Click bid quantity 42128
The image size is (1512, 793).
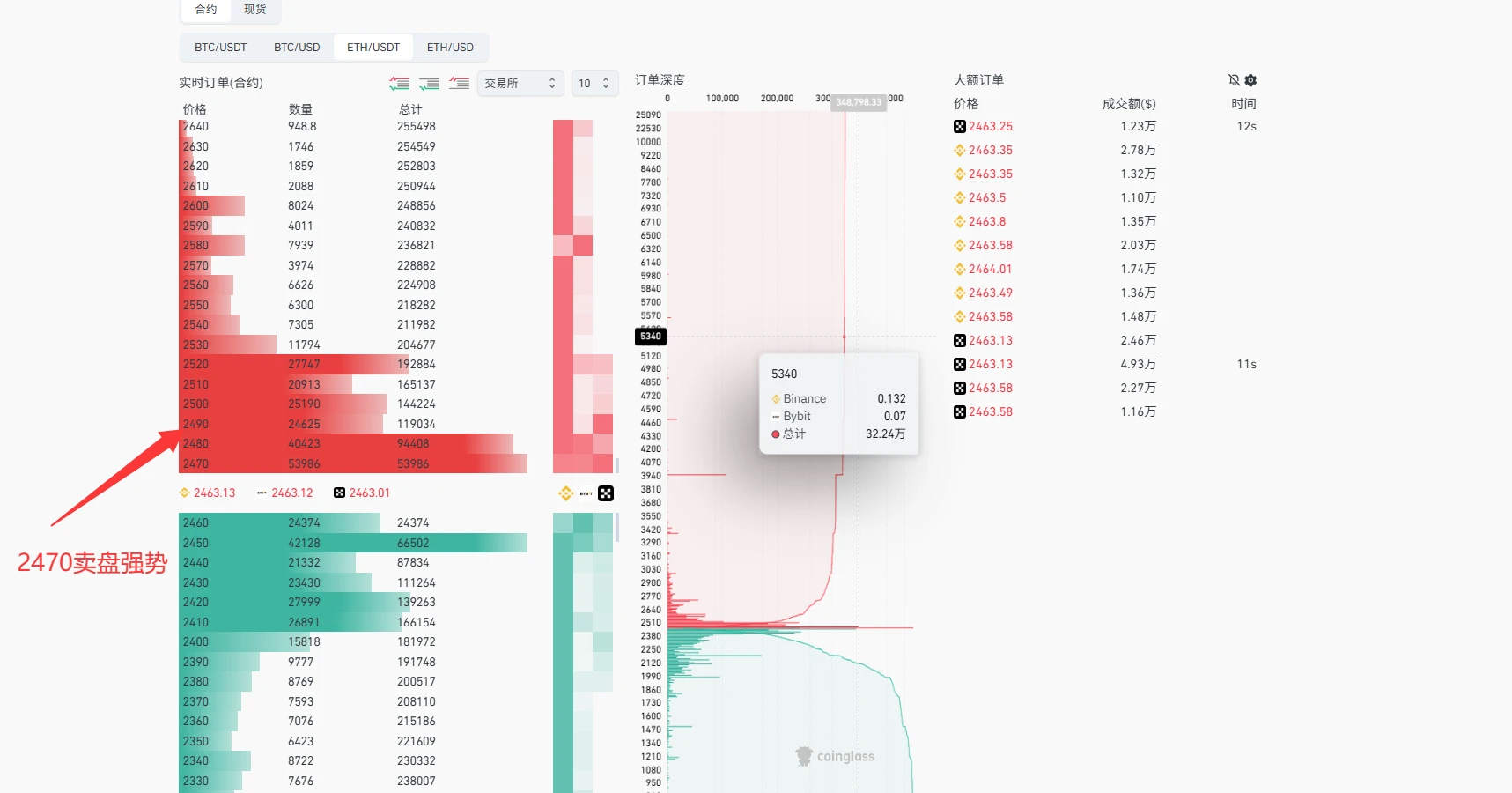pos(304,544)
